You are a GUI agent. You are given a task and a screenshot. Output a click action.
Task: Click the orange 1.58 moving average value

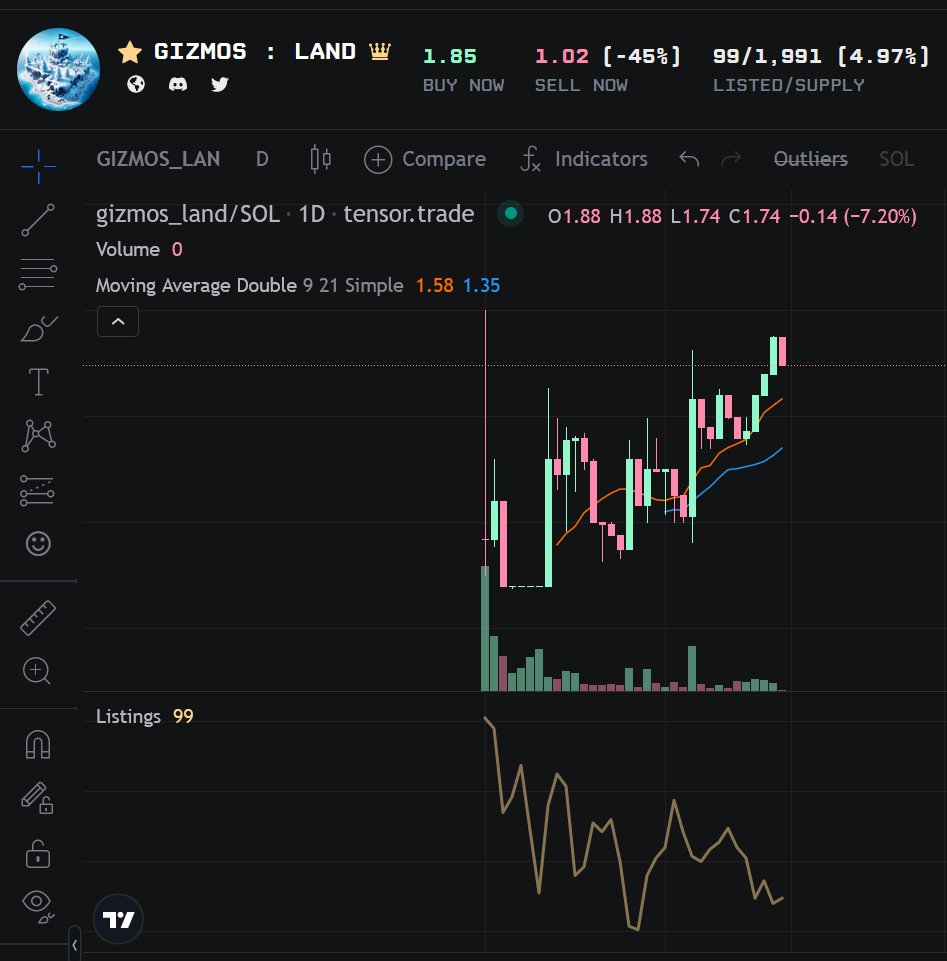coord(435,286)
